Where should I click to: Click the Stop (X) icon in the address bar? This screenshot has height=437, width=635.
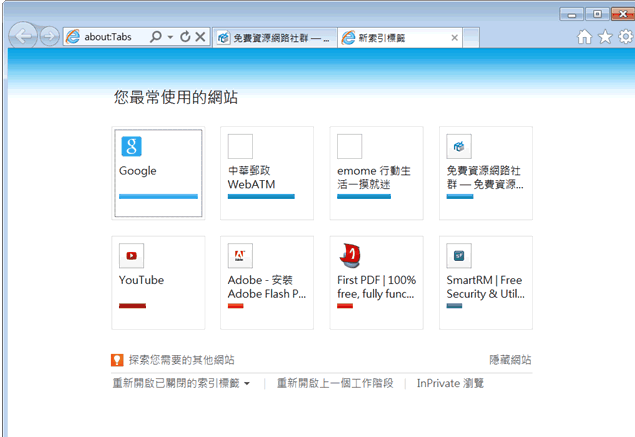[200, 37]
